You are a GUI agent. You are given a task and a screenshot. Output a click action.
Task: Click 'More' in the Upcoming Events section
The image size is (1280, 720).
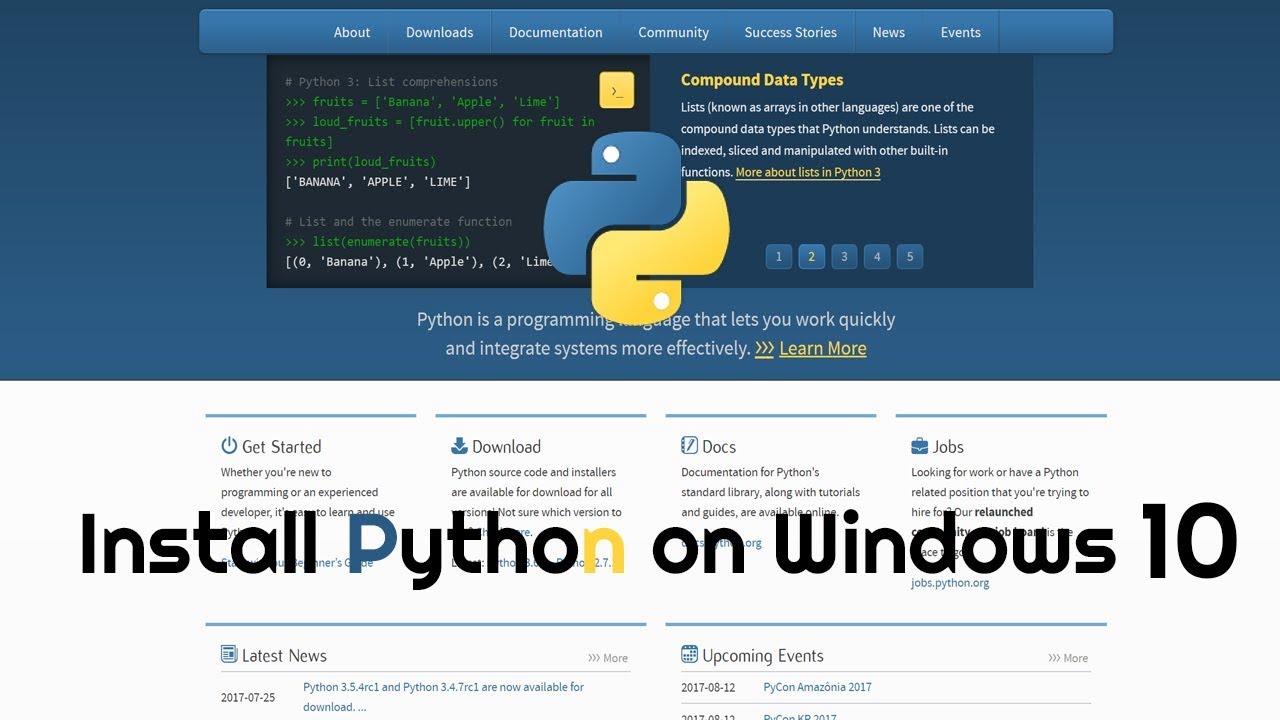coord(1068,658)
